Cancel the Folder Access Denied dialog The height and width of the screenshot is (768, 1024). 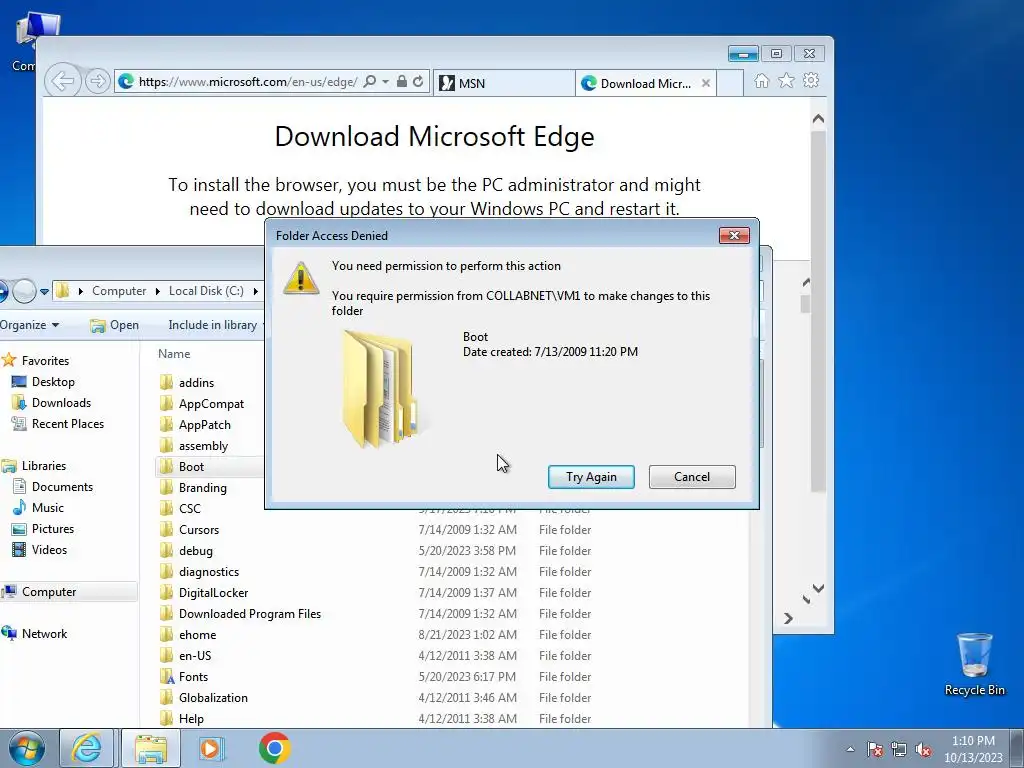692,477
